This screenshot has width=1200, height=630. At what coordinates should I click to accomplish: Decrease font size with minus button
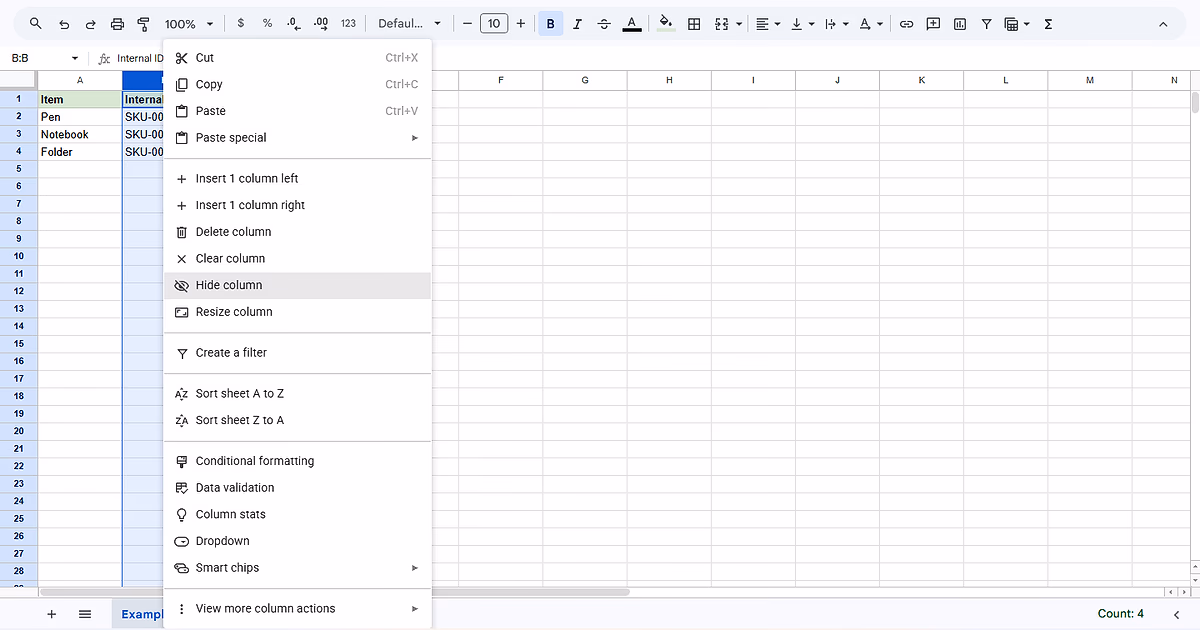pyautogui.click(x=467, y=23)
